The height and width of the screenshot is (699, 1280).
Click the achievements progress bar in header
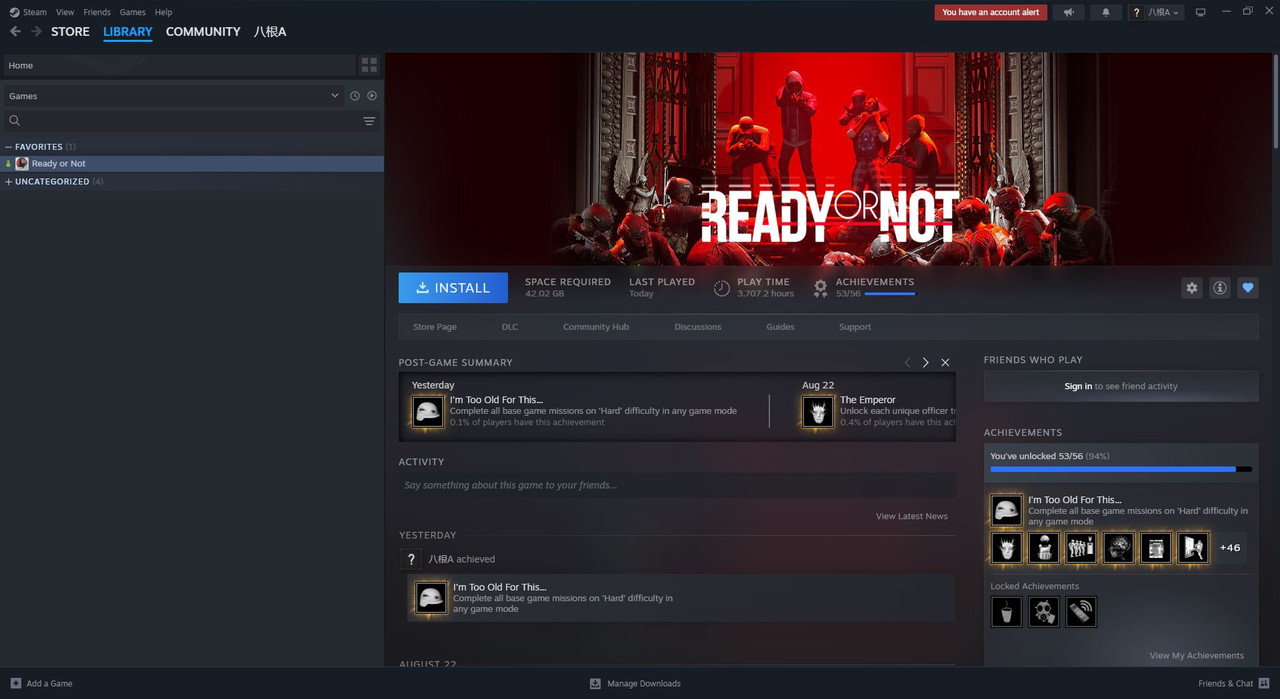[889, 294]
